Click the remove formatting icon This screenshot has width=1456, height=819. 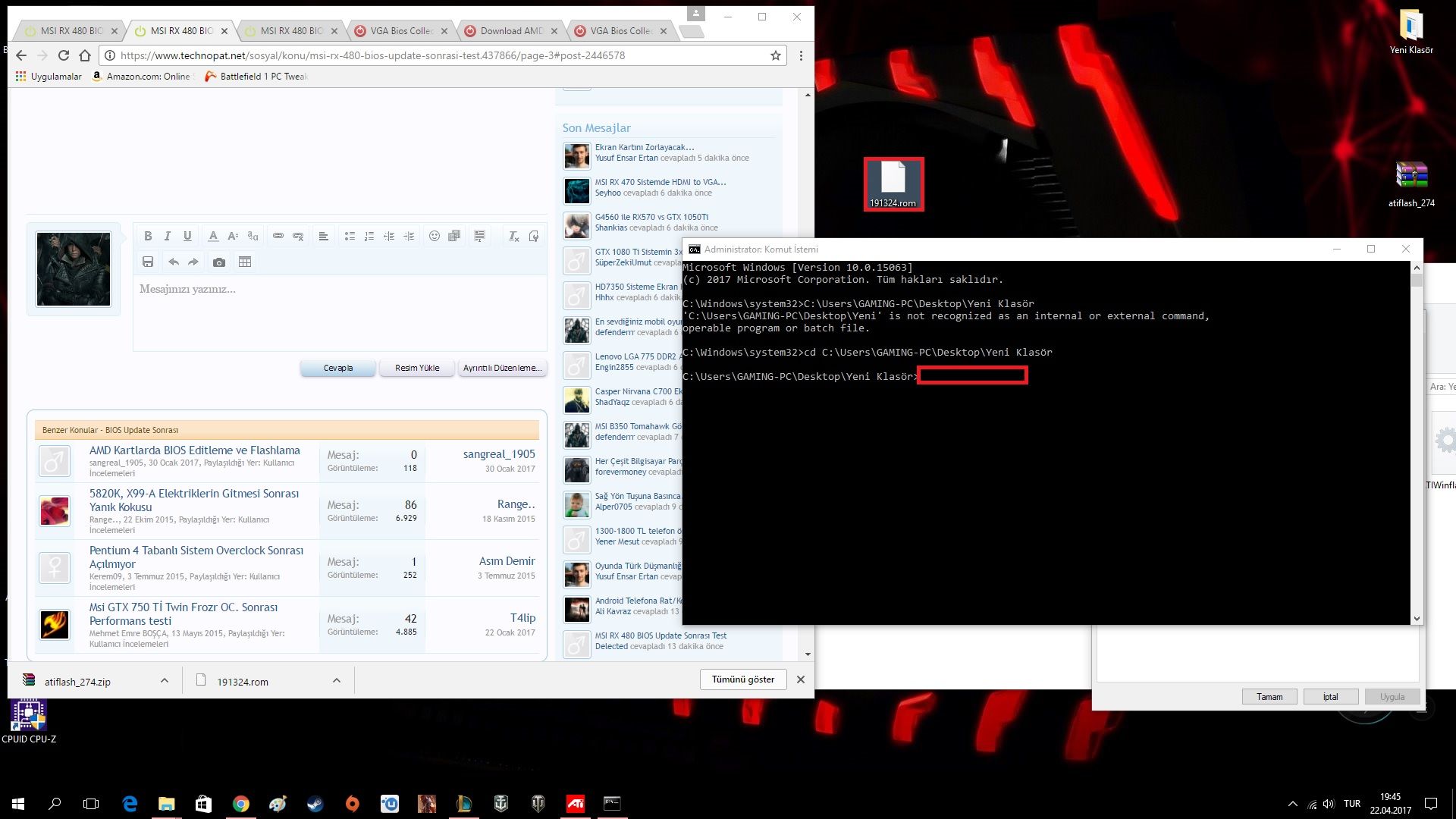(x=513, y=236)
